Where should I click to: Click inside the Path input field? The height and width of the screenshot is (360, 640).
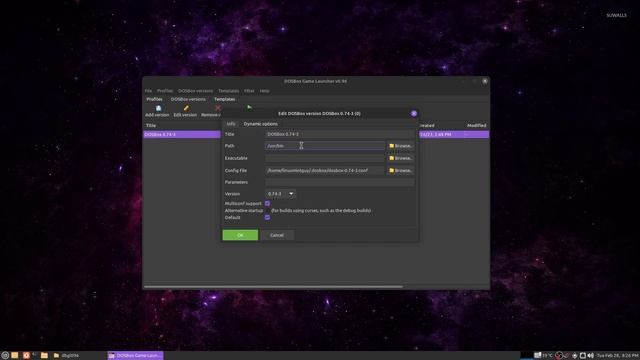[325, 146]
